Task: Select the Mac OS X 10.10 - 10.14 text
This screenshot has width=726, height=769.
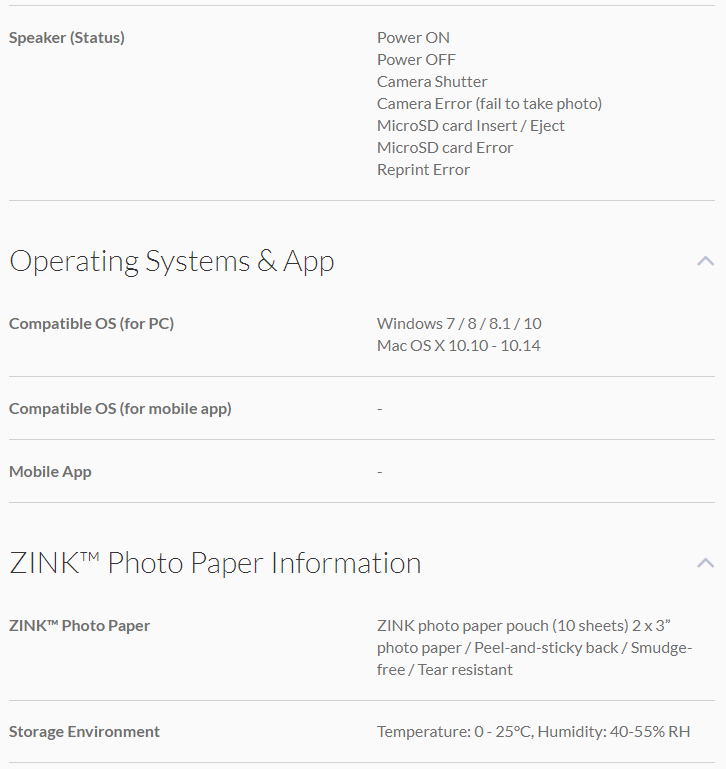Action: pos(459,346)
